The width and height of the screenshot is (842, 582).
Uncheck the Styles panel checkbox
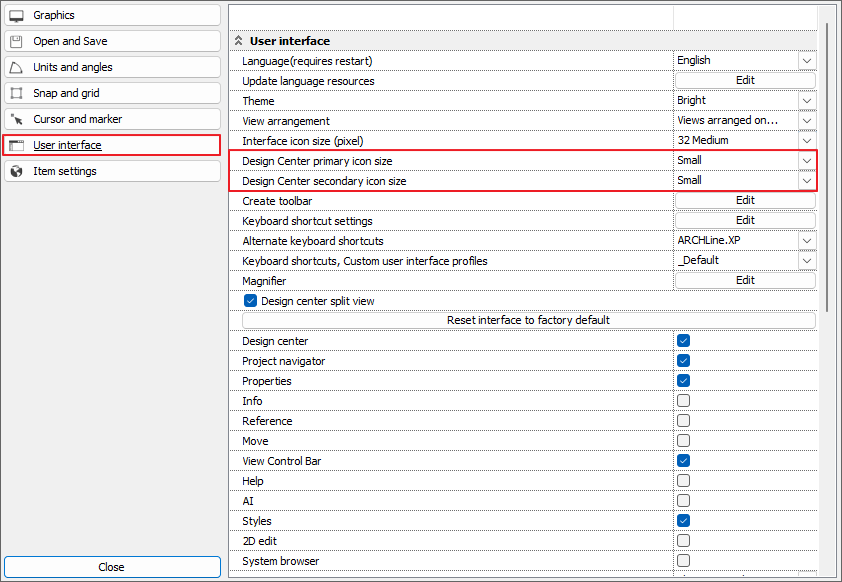683,520
